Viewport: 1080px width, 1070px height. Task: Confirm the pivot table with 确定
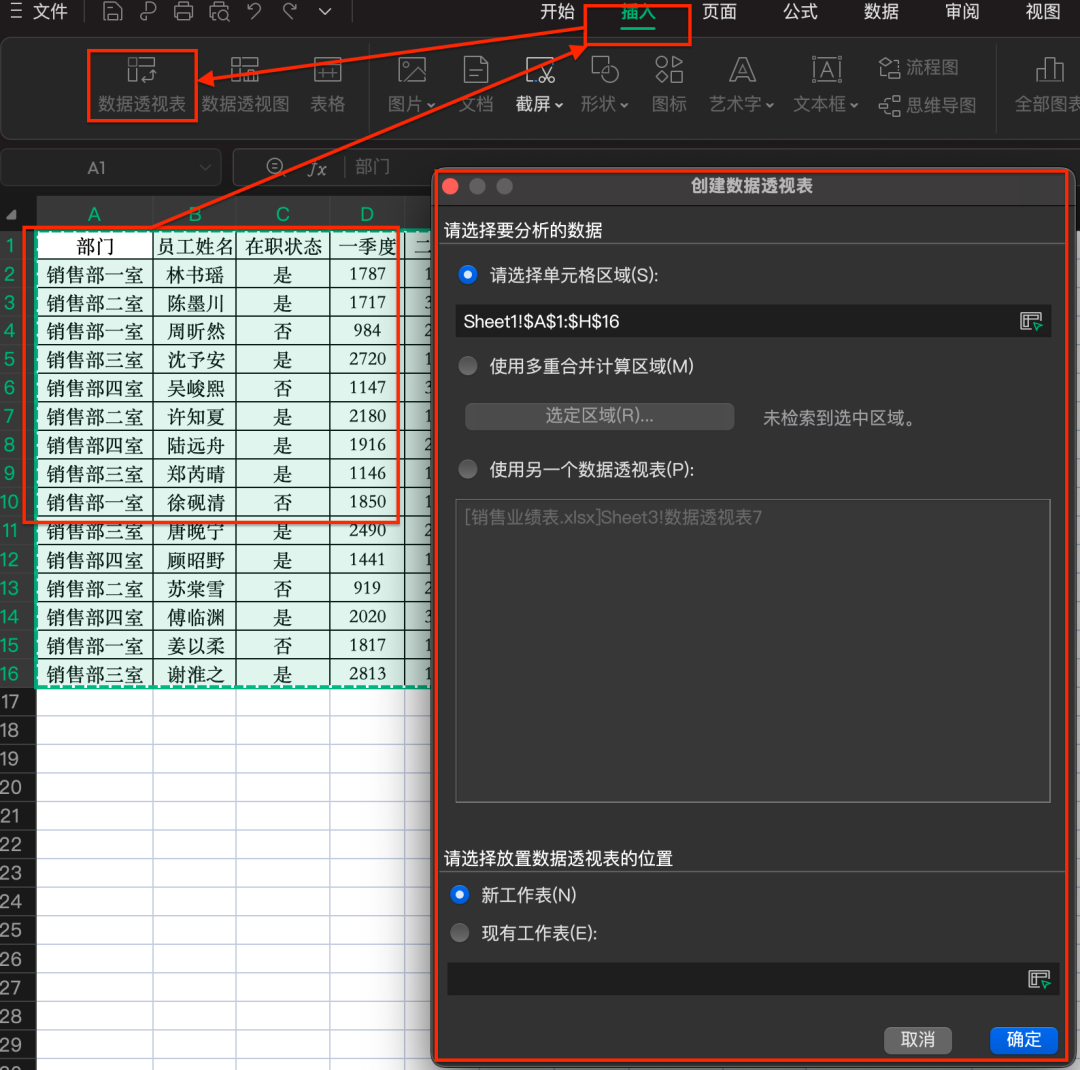pos(1023,1040)
